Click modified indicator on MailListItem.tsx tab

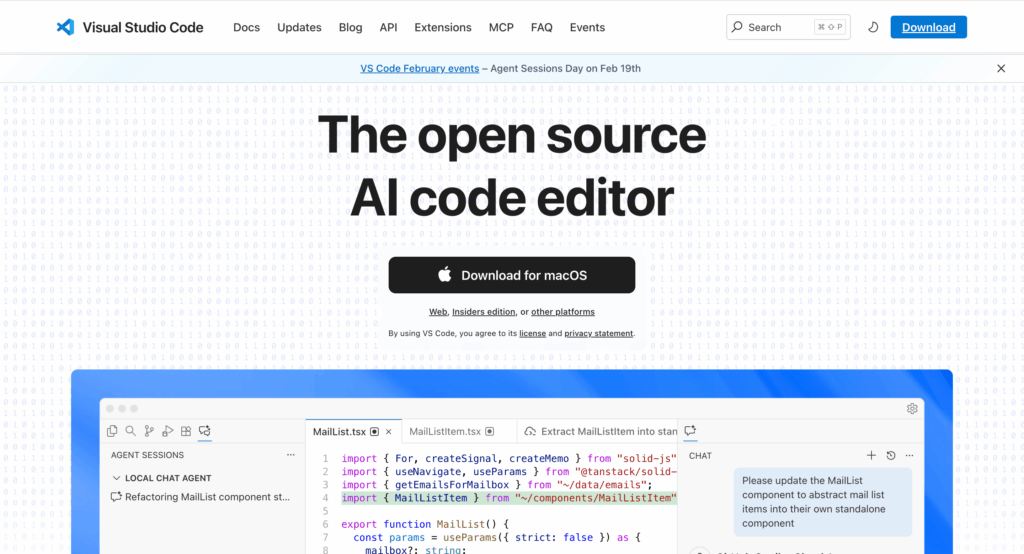pyautogui.click(x=490, y=432)
